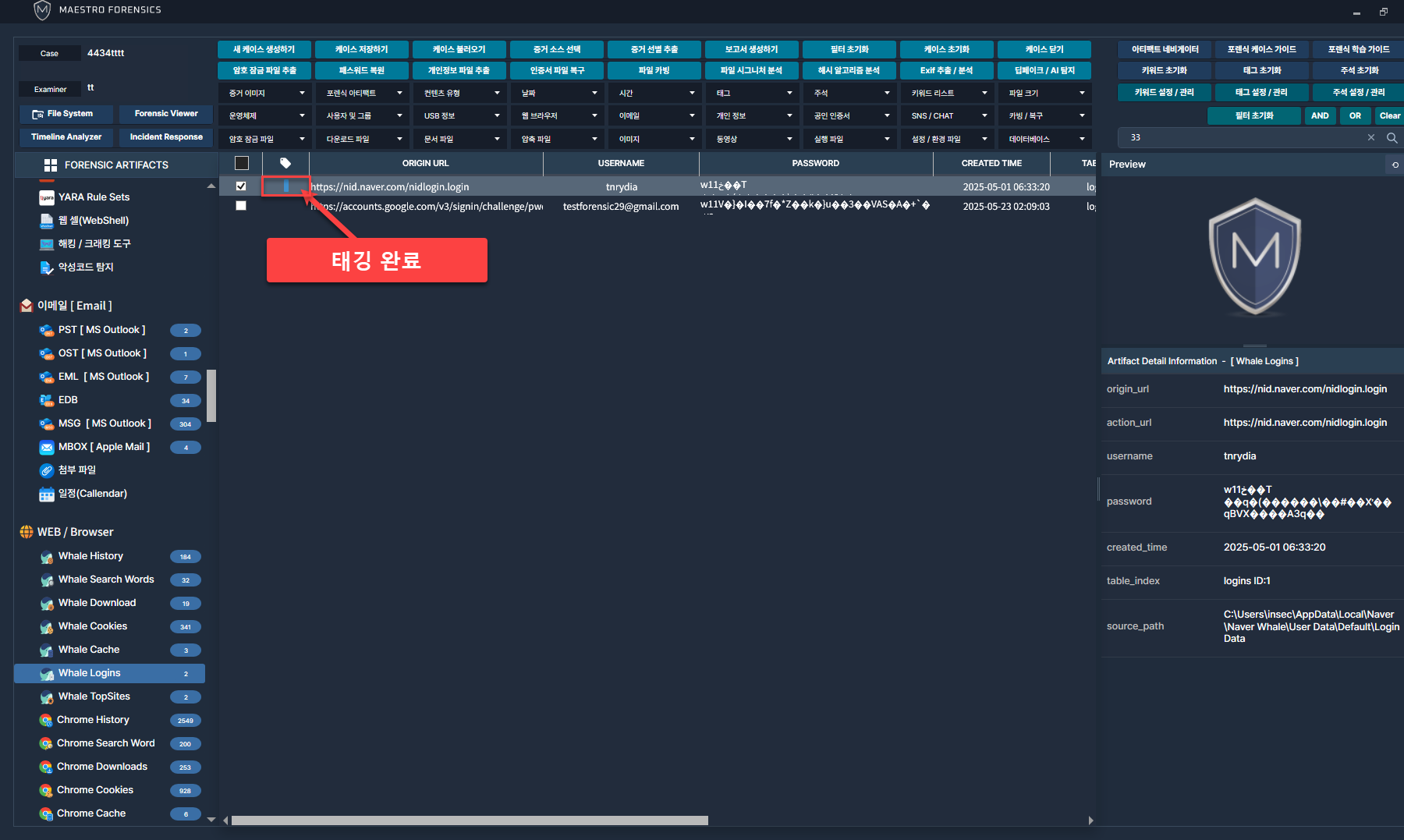Click the Whale Cookies icon
This screenshot has width=1404, height=840.
tap(47, 626)
